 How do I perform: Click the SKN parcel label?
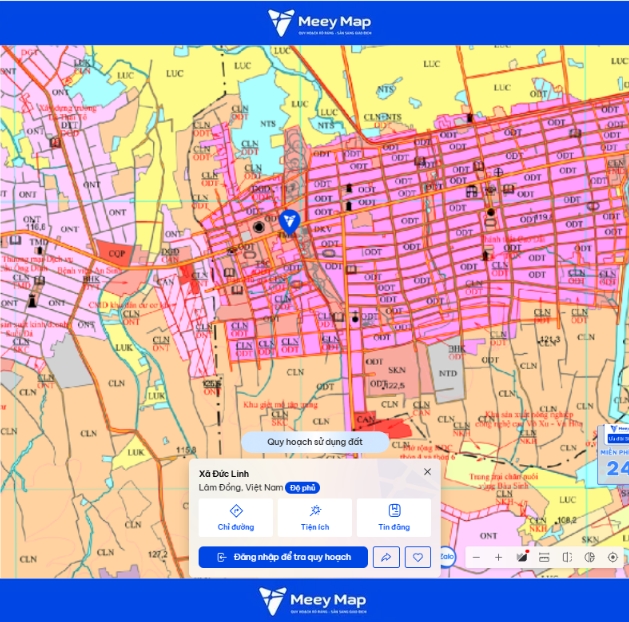tap(397, 370)
